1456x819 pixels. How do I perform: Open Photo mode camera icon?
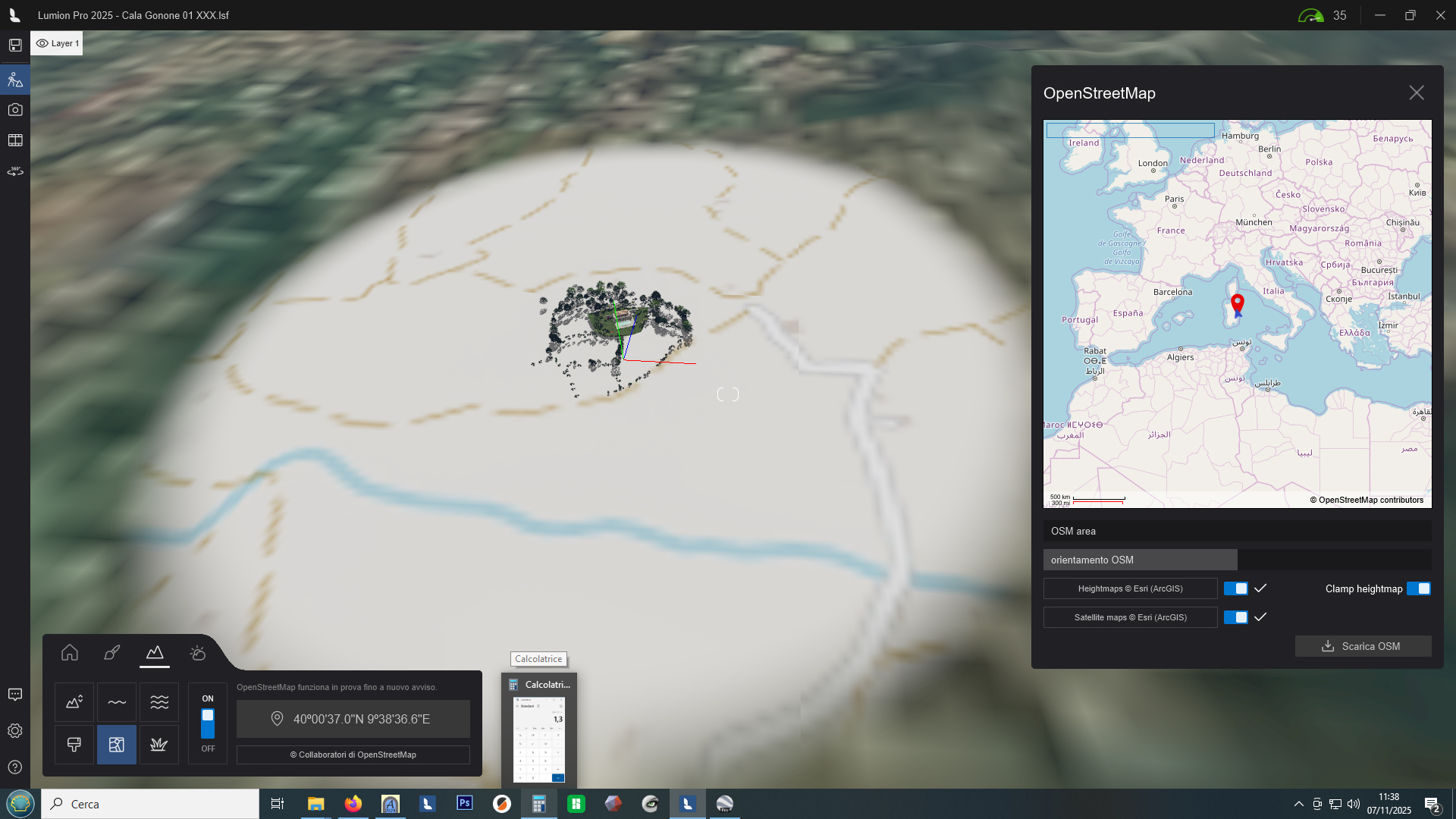15,110
